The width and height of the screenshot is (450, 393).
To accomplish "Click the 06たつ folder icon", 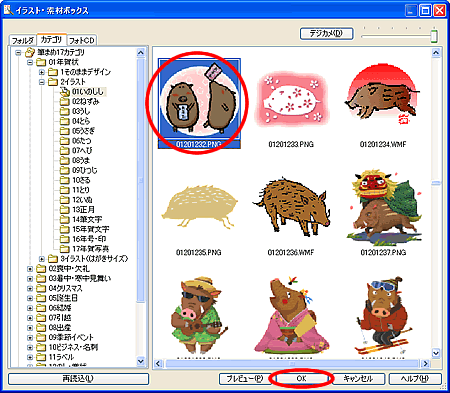I will point(65,141).
